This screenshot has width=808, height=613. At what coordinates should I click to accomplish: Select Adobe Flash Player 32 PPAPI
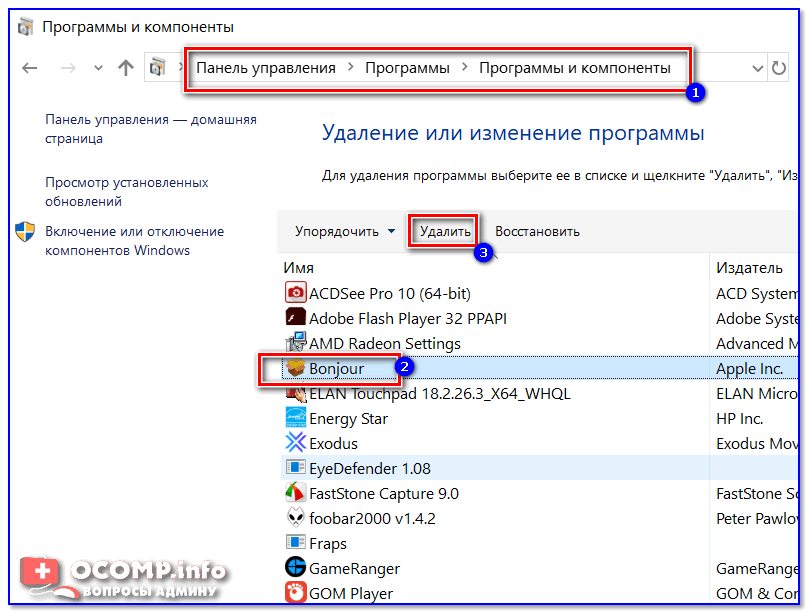408,319
